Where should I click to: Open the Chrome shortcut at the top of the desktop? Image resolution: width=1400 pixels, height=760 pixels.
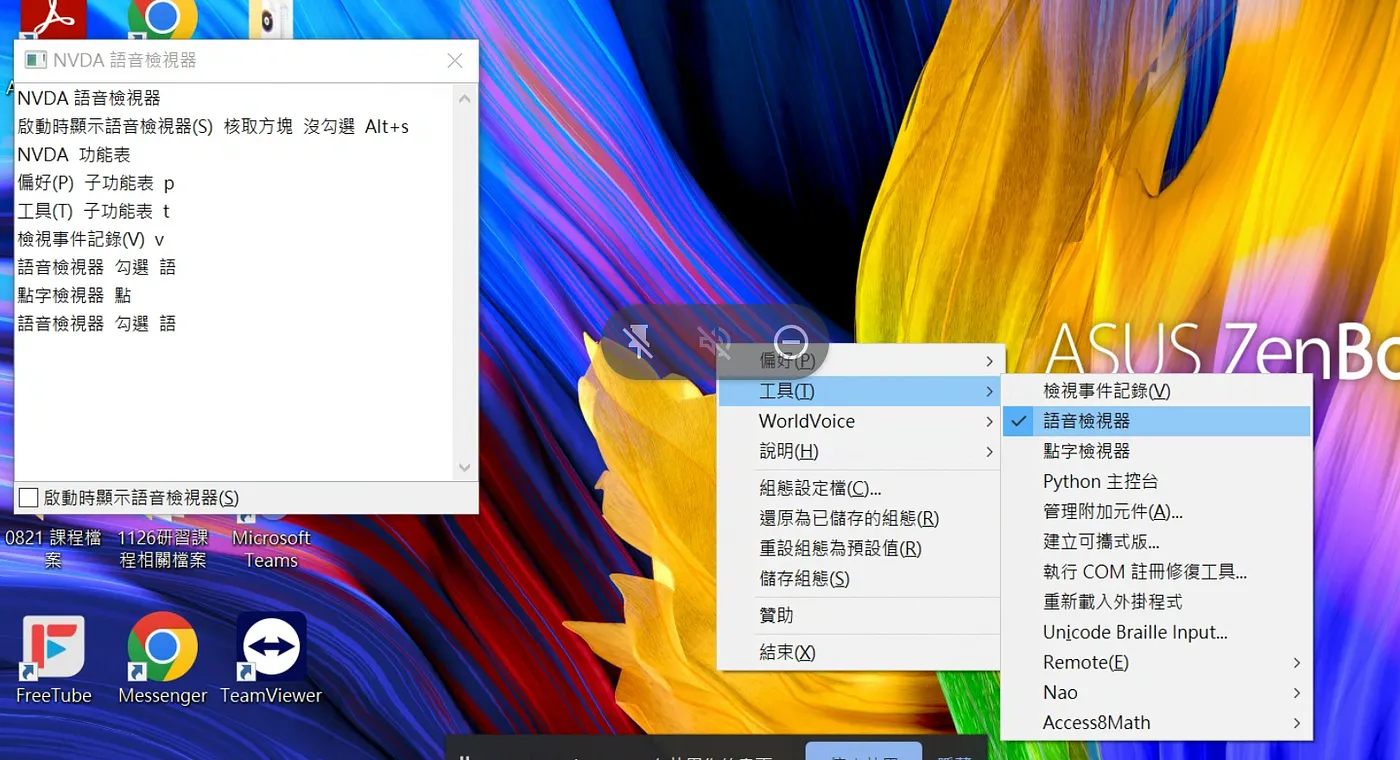[x=162, y=18]
